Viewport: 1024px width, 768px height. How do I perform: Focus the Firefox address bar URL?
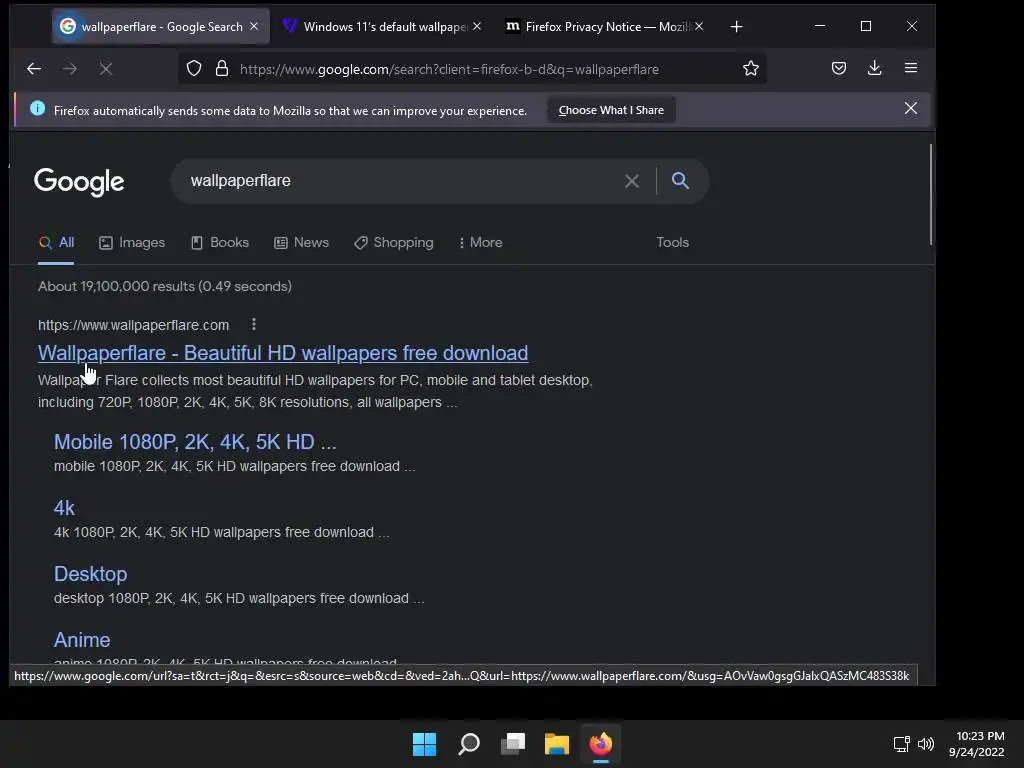449,69
